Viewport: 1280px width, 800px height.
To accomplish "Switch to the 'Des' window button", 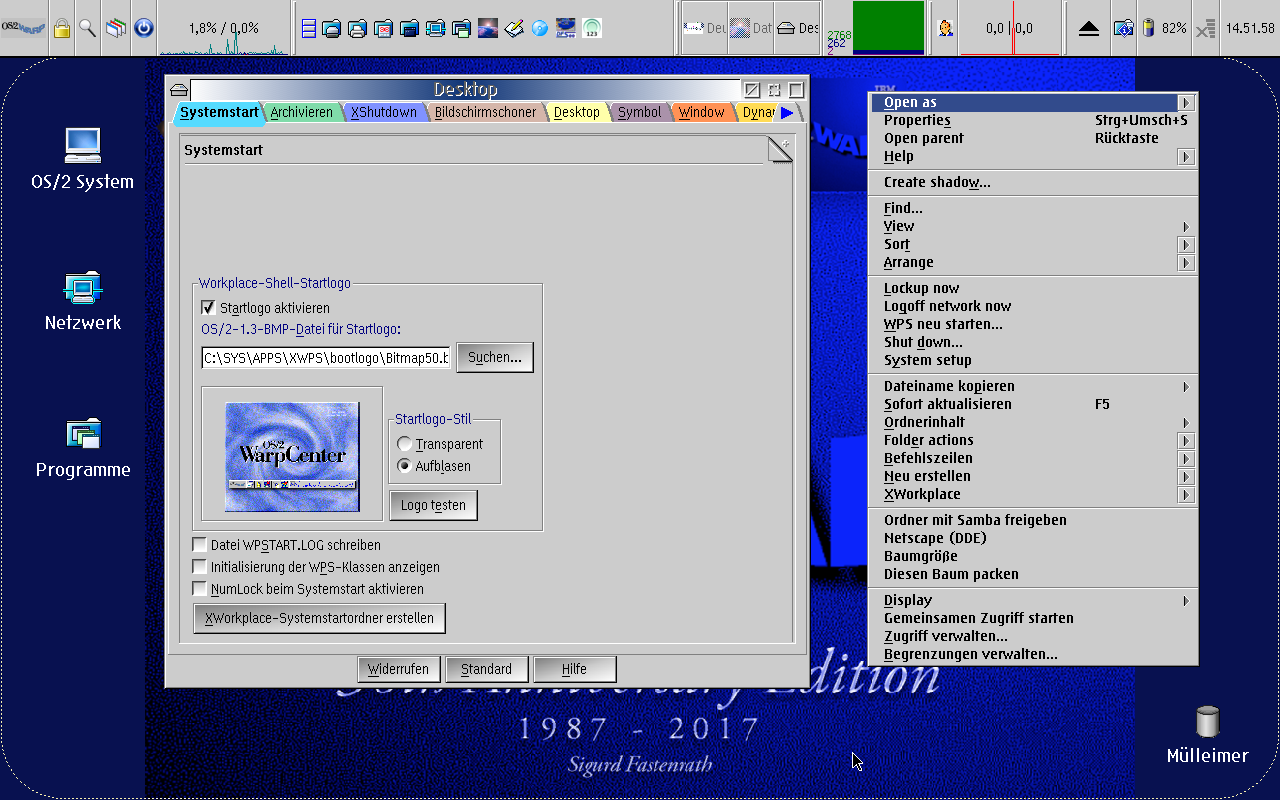I will pyautogui.click(x=798, y=28).
